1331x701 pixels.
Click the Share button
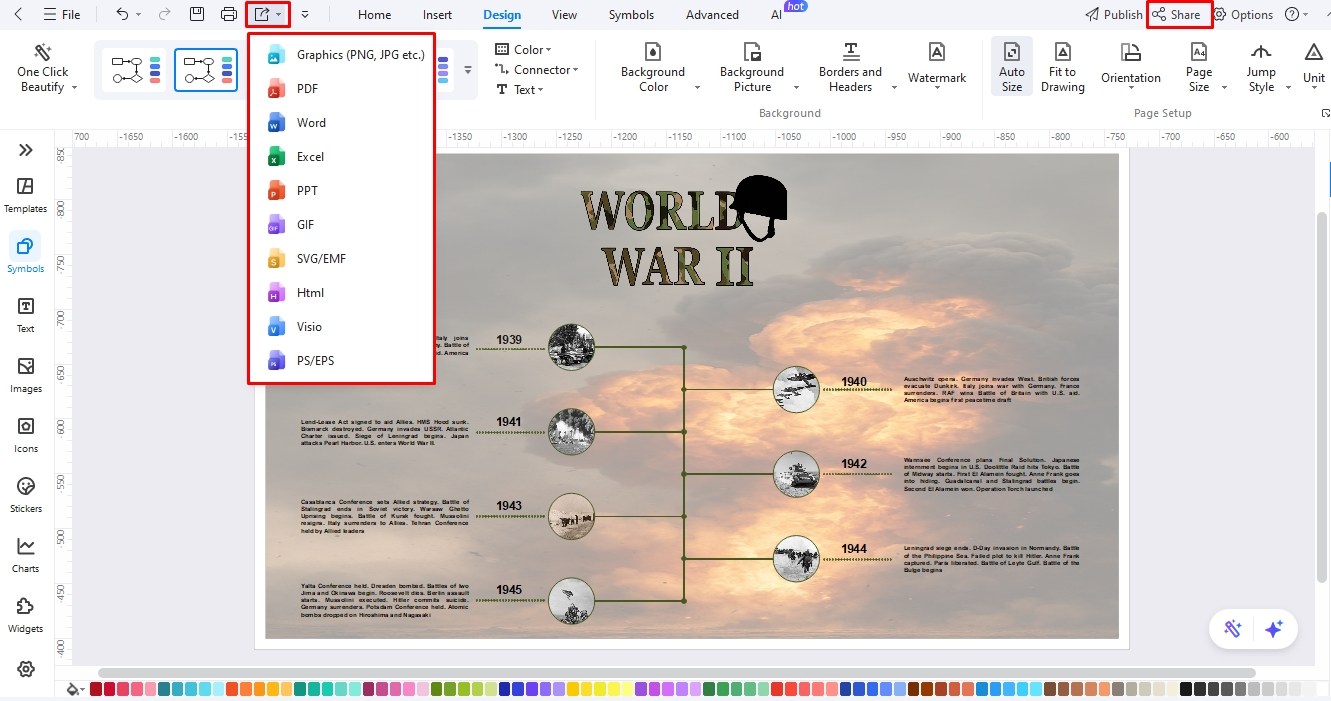point(1176,14)
